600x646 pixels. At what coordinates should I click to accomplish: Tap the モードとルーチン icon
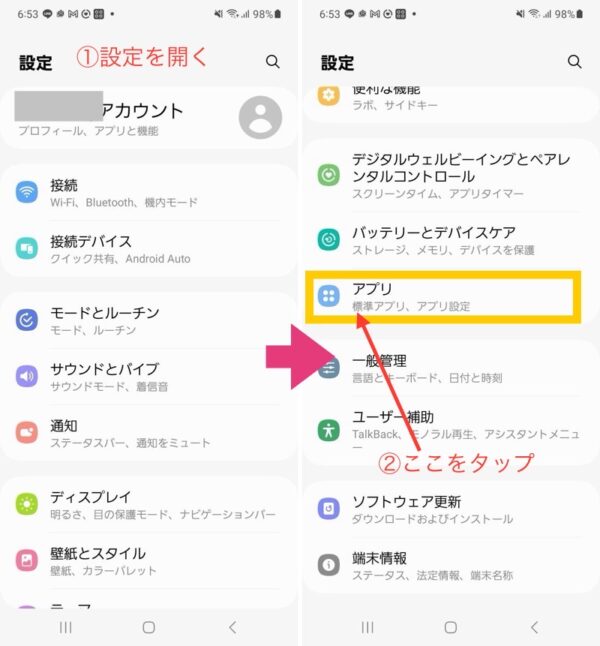pos(27,320)
